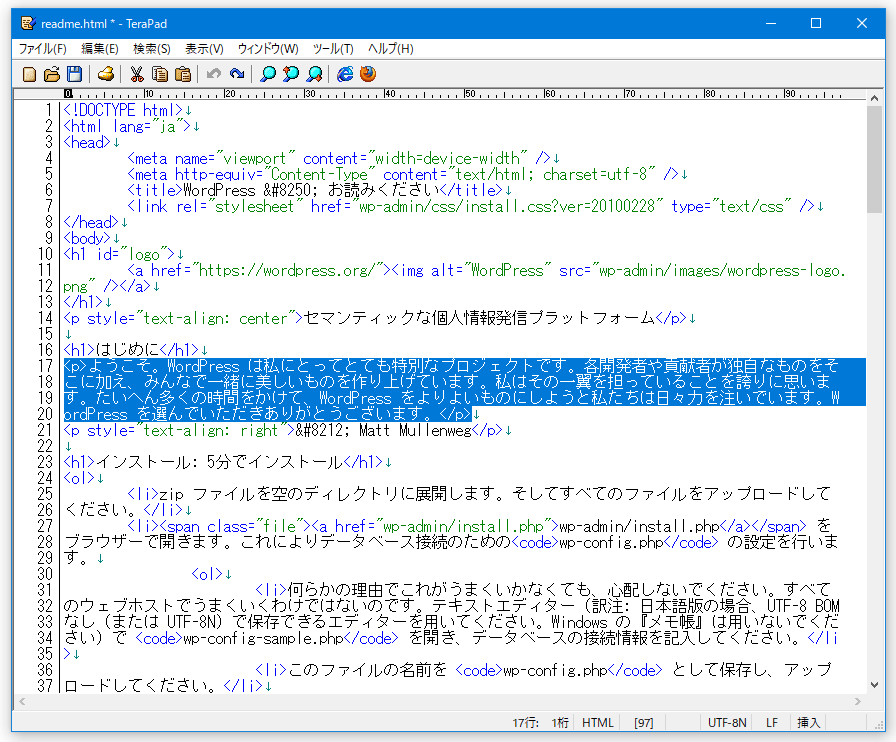Click the meta viewport tag line
The width and height of the screenshot is (896, 742).
click(x=339, y=158)
